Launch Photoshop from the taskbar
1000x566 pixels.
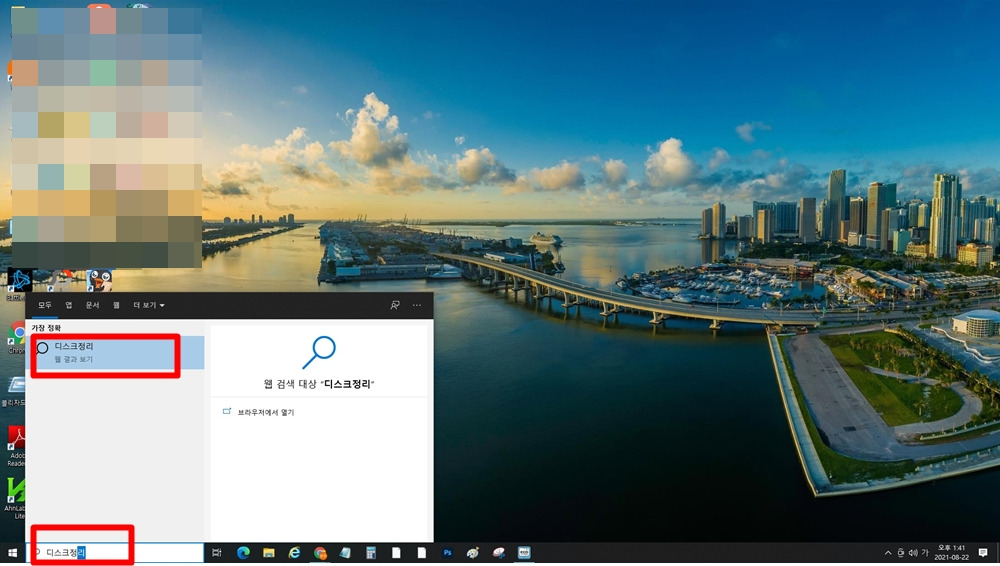447,553
